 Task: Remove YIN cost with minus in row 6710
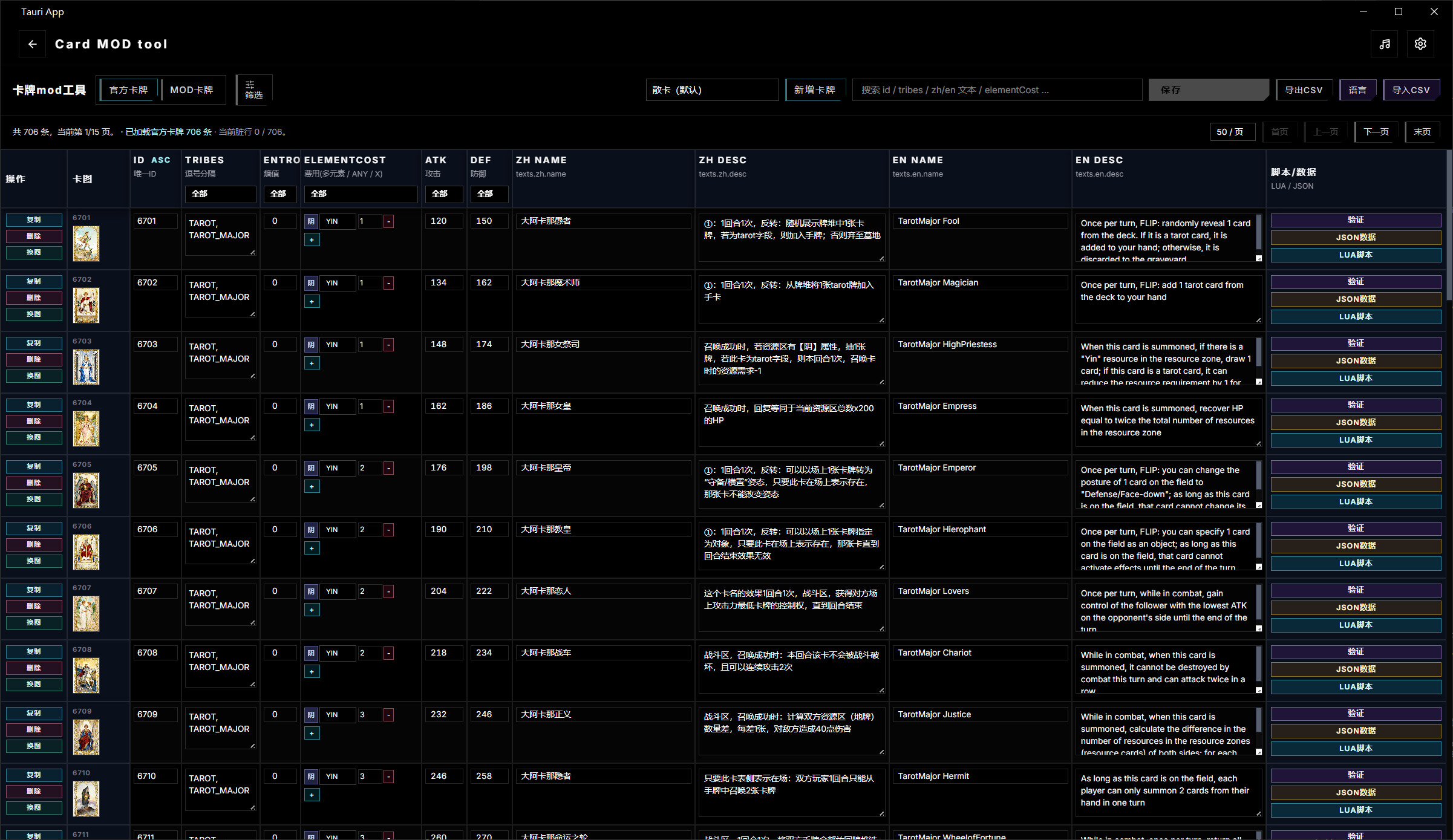tap(388, 777)
